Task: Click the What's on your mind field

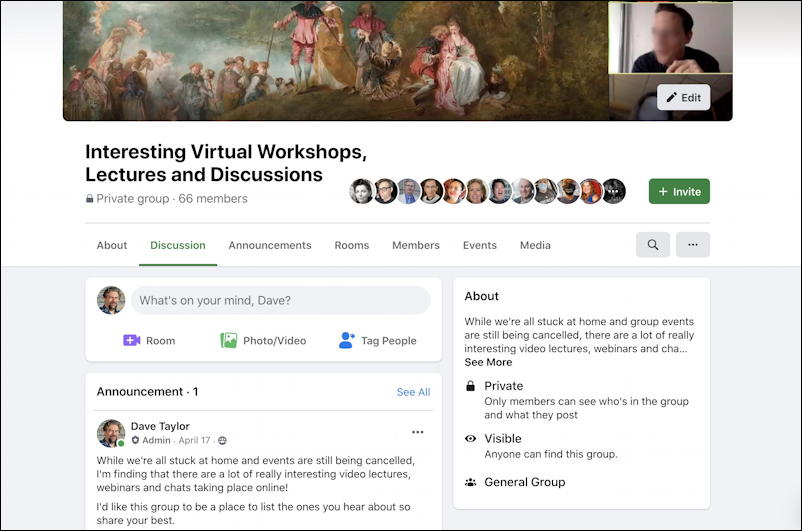Action: (x=281, y=300)
